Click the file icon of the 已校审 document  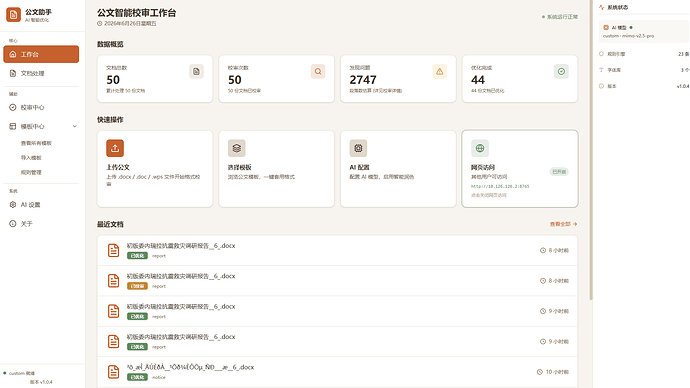pyautogui.click(x=114, y=281)
